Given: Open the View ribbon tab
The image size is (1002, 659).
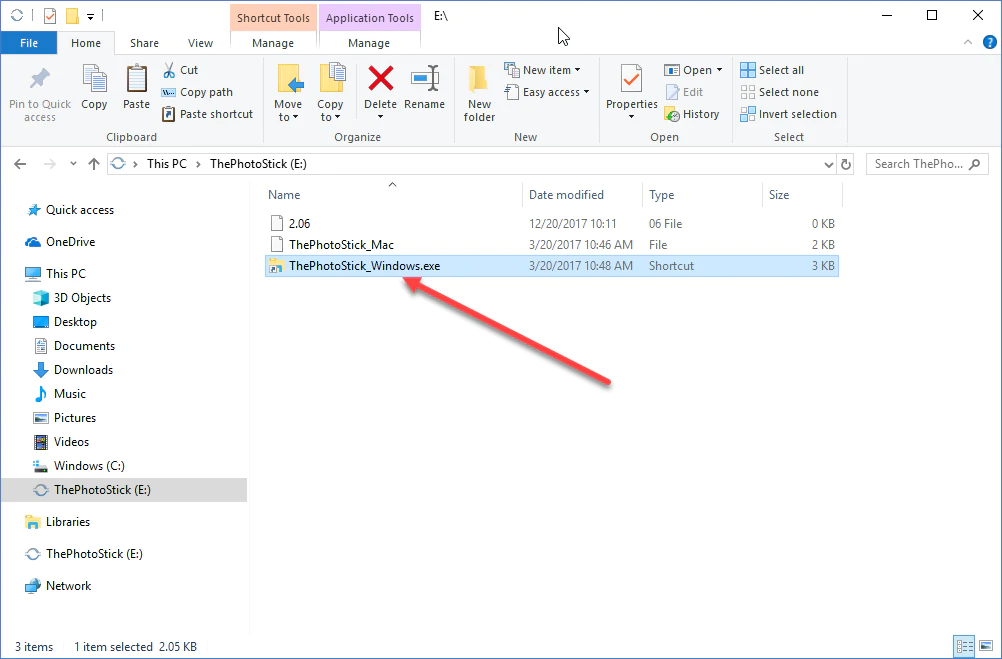Looking at the screenshot, I should [x=200, y=43].
